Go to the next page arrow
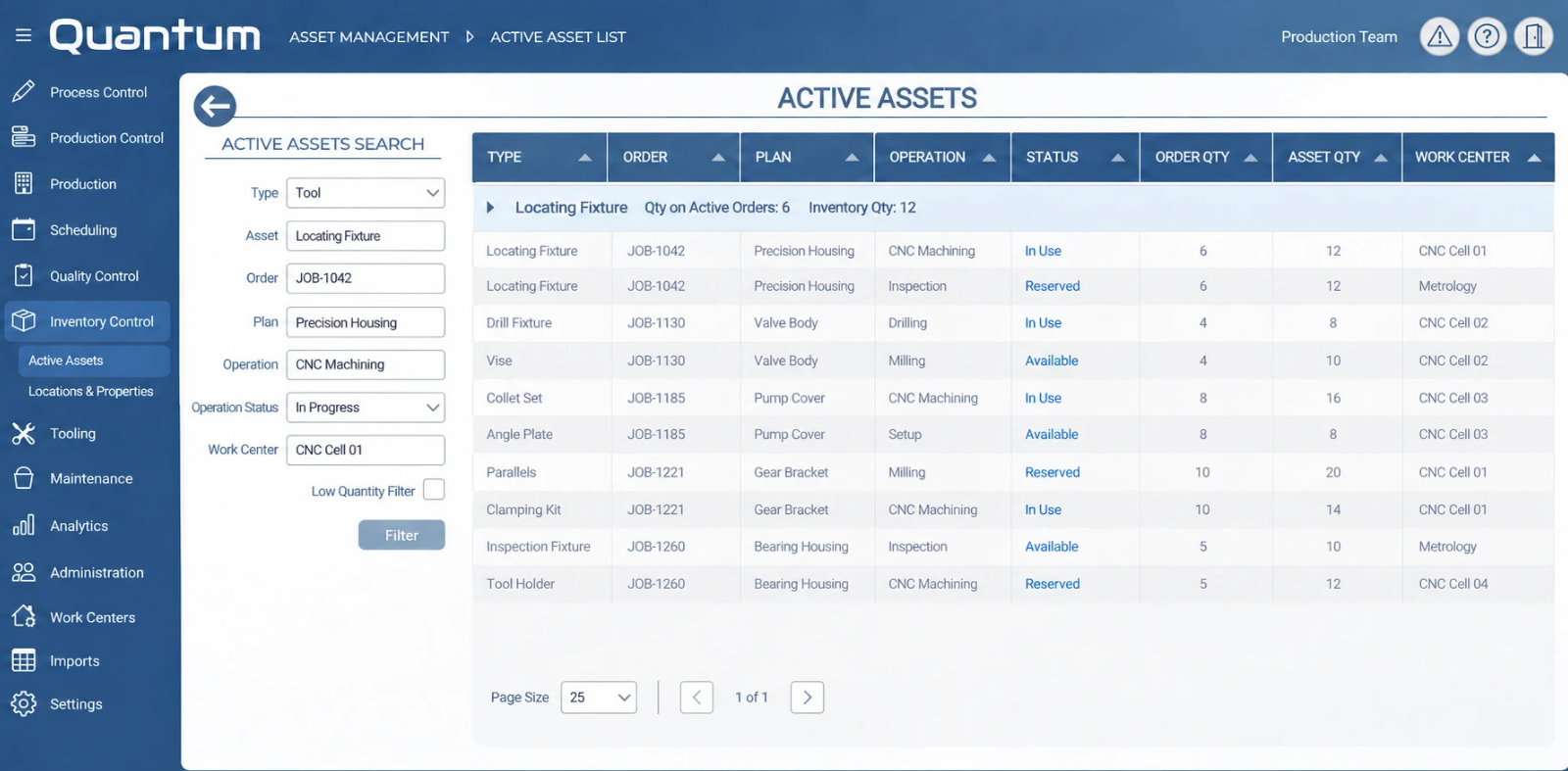 click(x=808, y=698)
